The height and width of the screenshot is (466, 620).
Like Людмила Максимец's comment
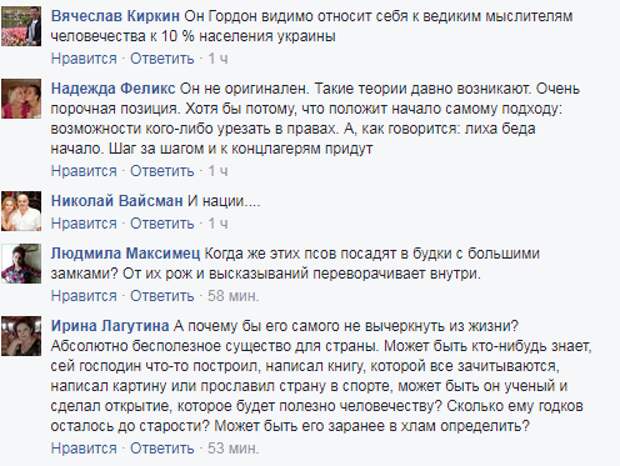click(84, 296)
